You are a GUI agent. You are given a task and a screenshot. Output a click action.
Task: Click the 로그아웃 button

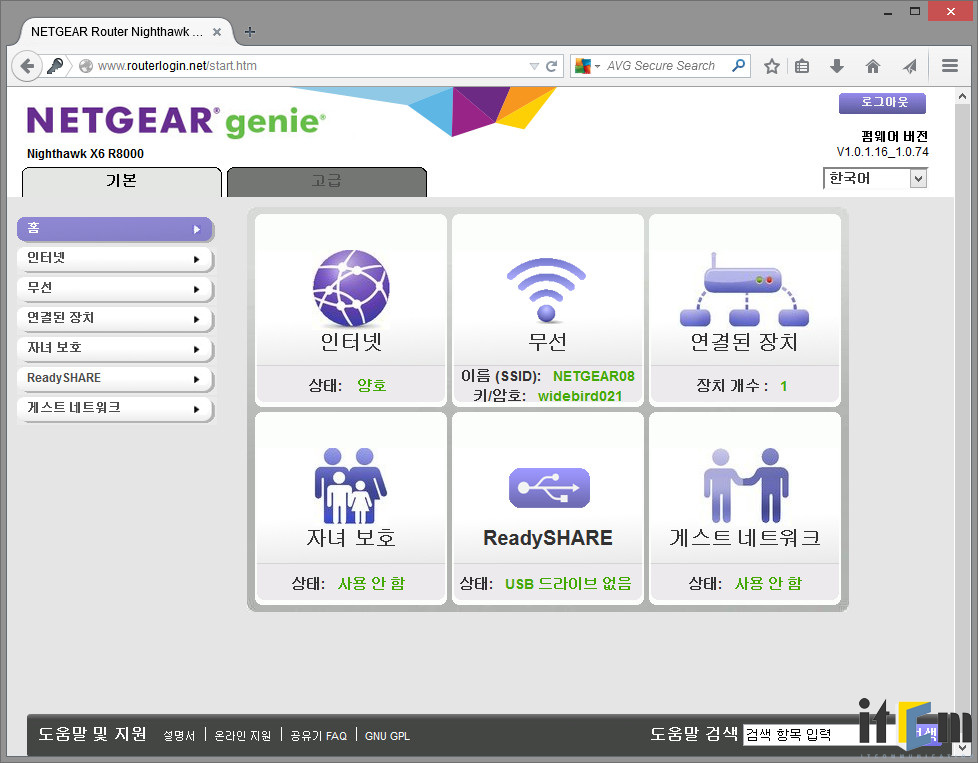click(882, 103)
